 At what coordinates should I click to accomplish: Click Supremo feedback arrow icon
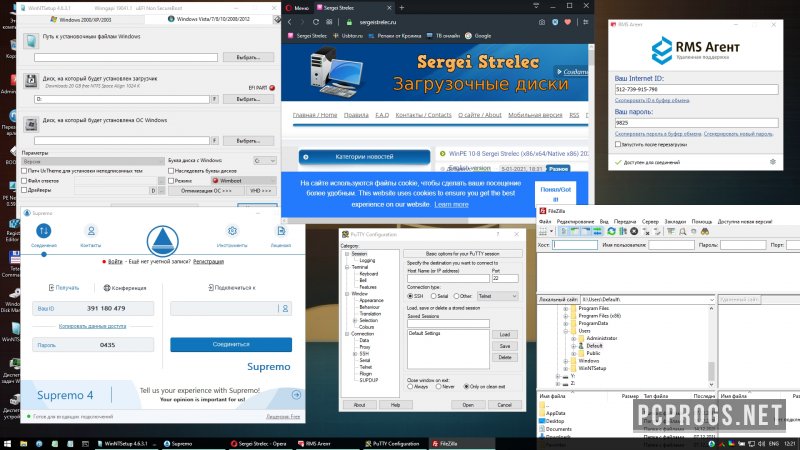pyautogui.click(x=296, y=395)
